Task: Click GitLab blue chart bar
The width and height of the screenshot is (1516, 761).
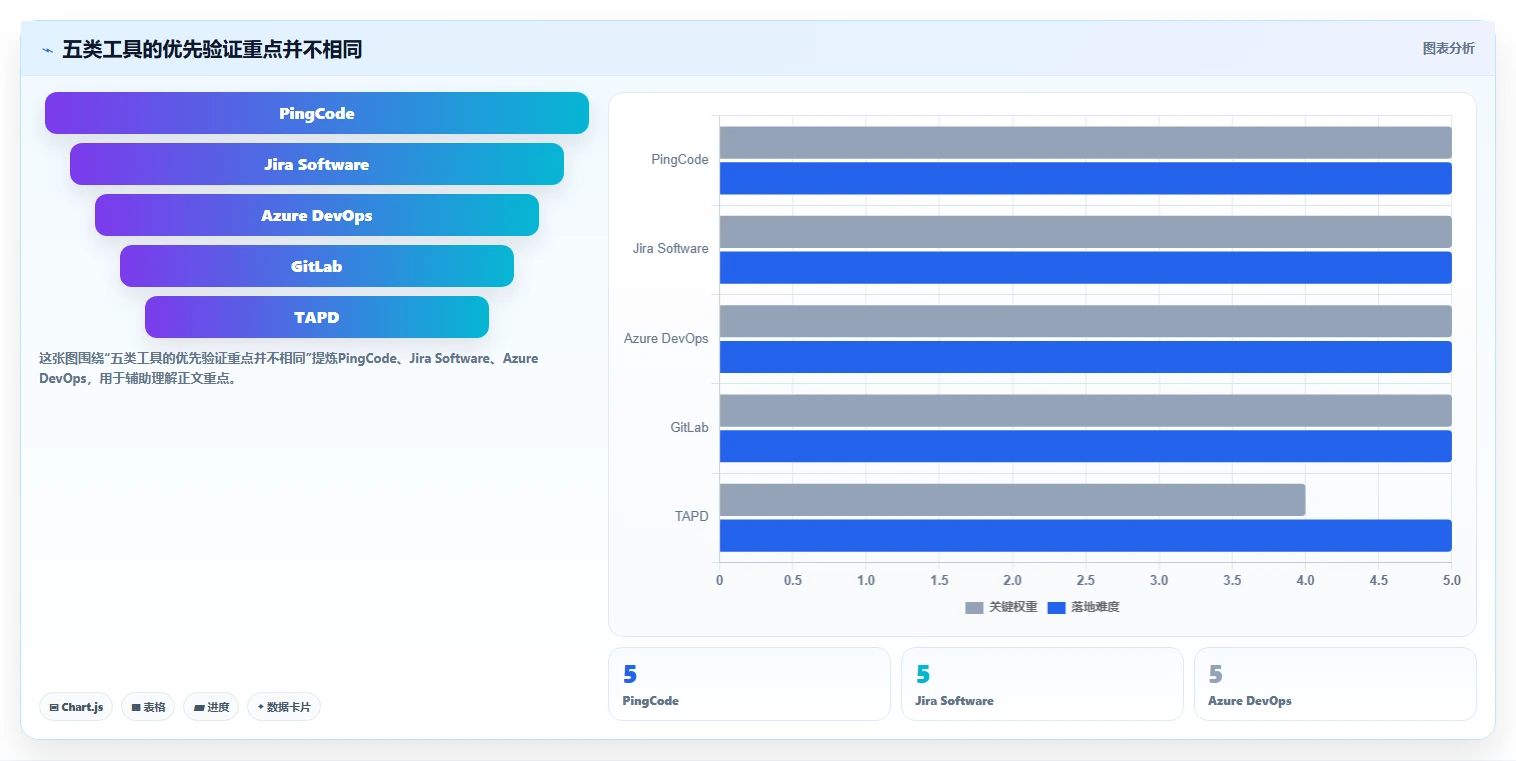Action: 1085,446
